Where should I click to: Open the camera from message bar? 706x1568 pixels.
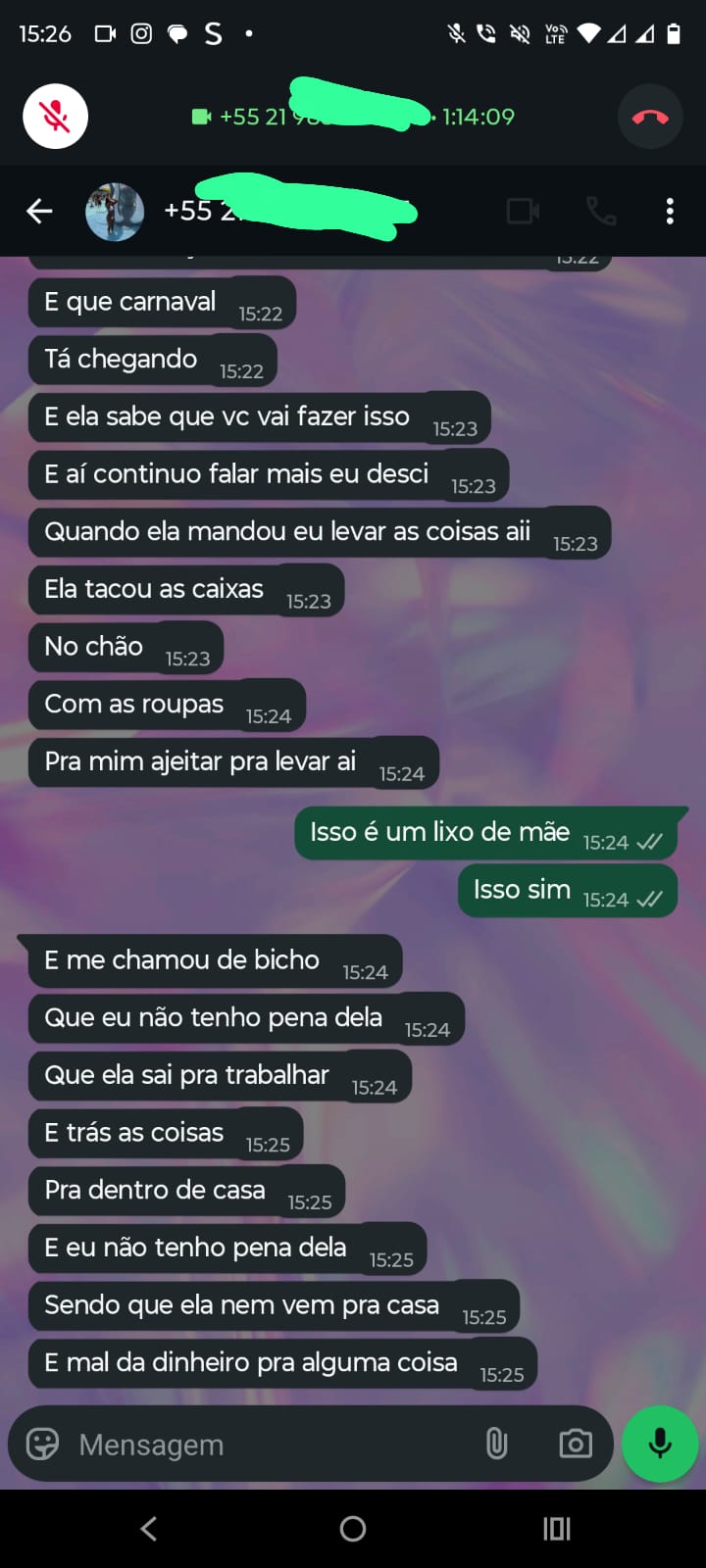pyautogui.click(x=576, y=1444)
